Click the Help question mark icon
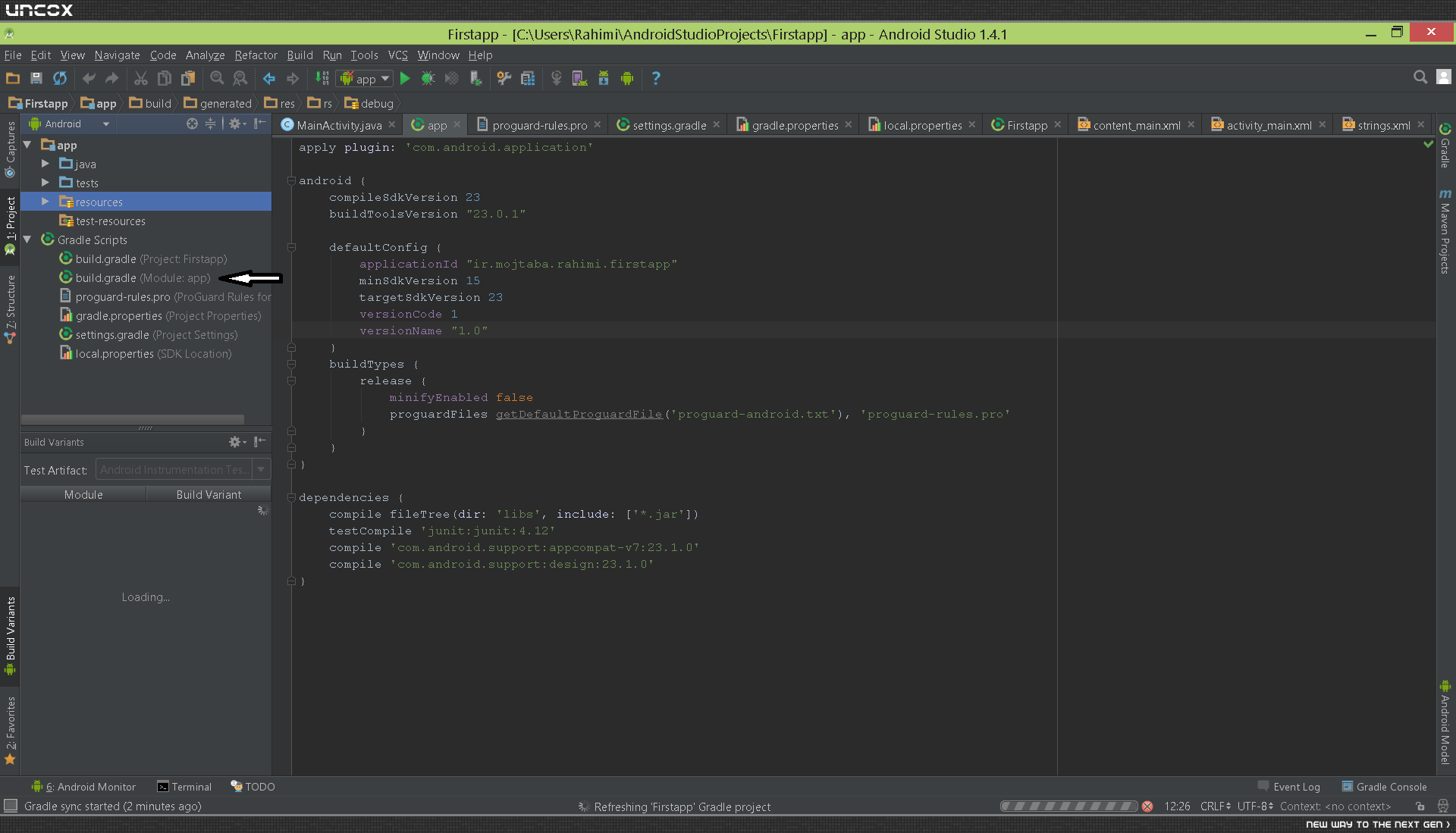This screenshot has width=1456, height=833. (x=656, y=78)
